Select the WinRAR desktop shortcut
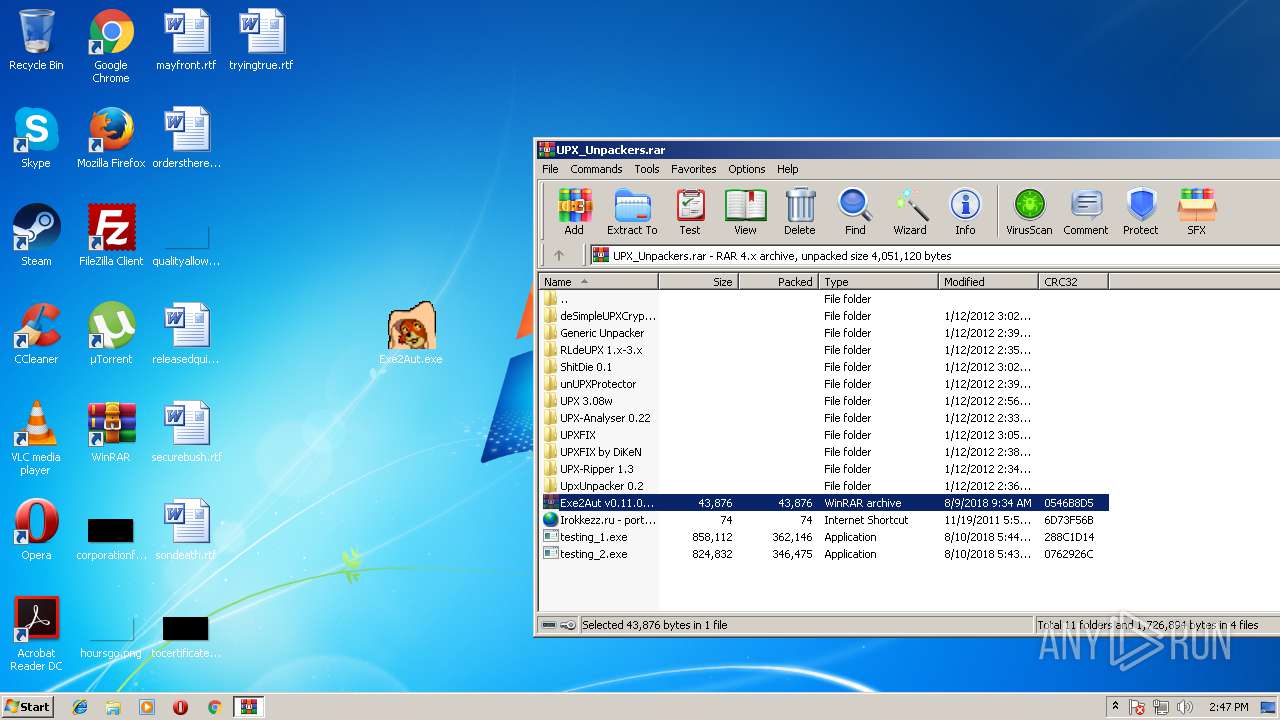 [111, 432]
